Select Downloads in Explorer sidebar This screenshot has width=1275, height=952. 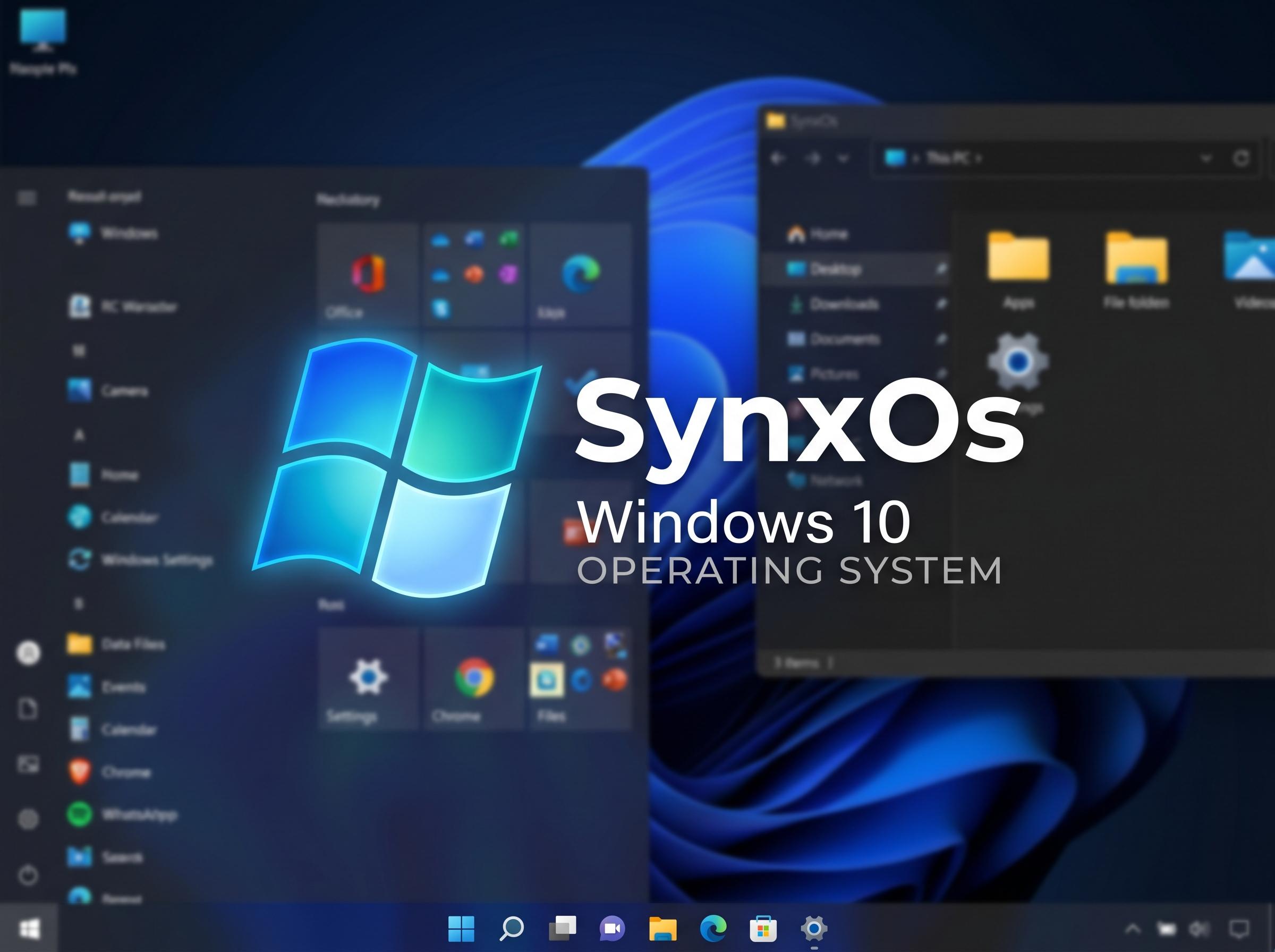[833, 304]
